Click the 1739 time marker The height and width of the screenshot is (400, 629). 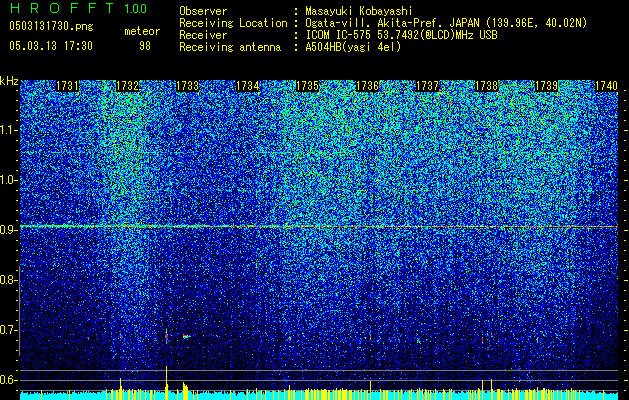[x=546, y=86]
